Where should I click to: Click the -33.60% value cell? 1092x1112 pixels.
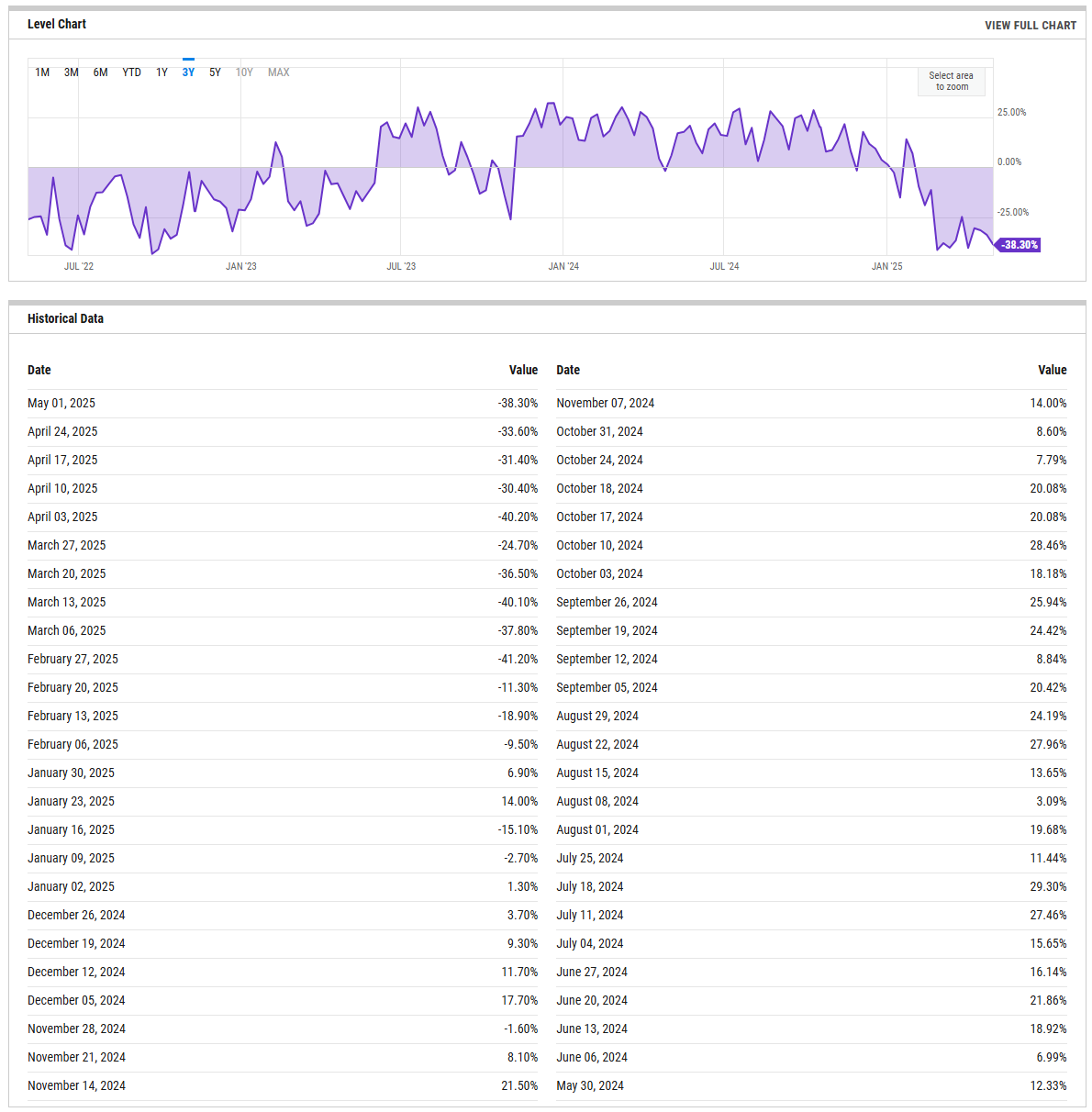(x=518, y=432)
